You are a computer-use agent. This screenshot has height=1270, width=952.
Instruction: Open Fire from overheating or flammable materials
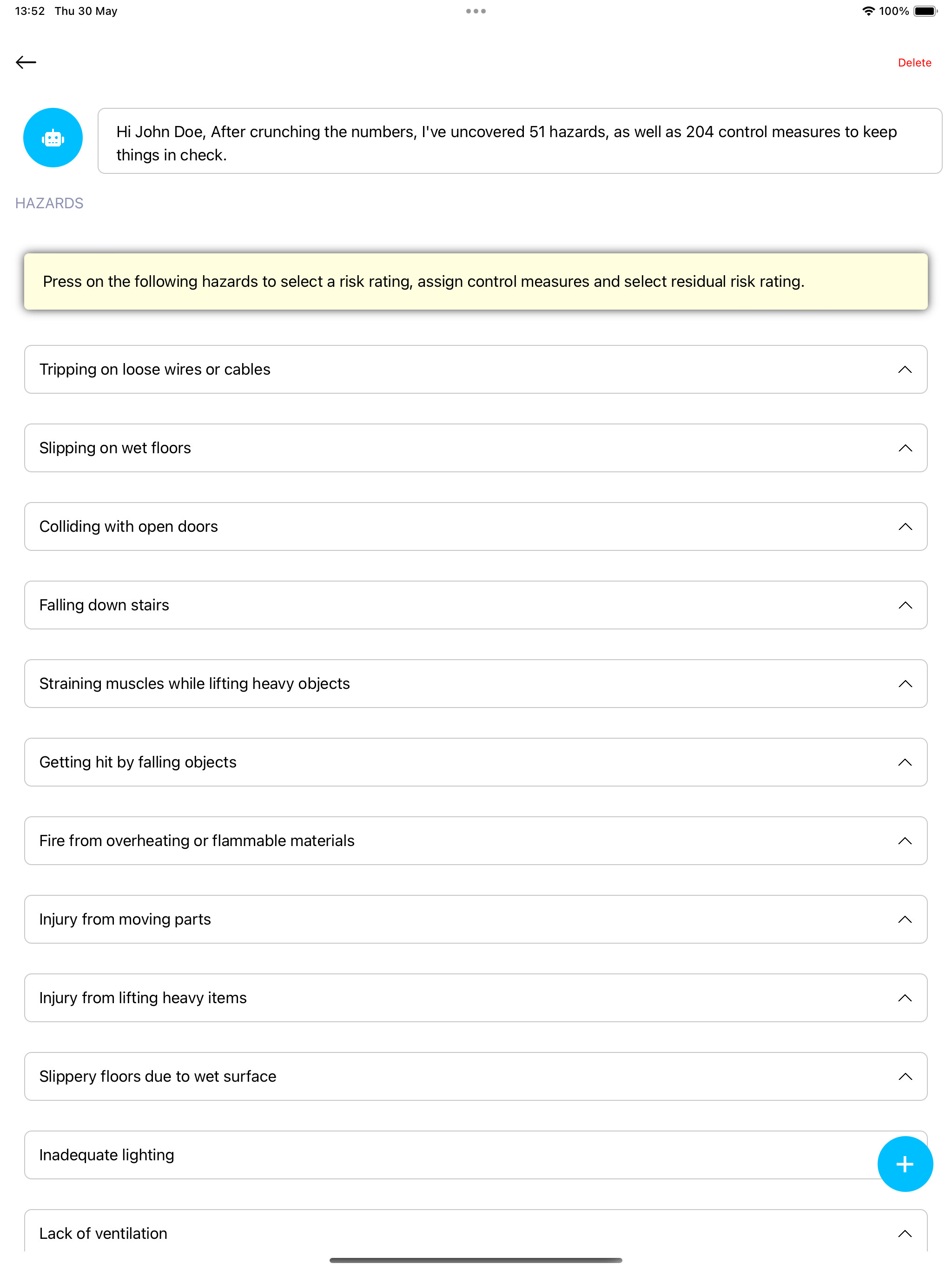(x=476, y=840)
